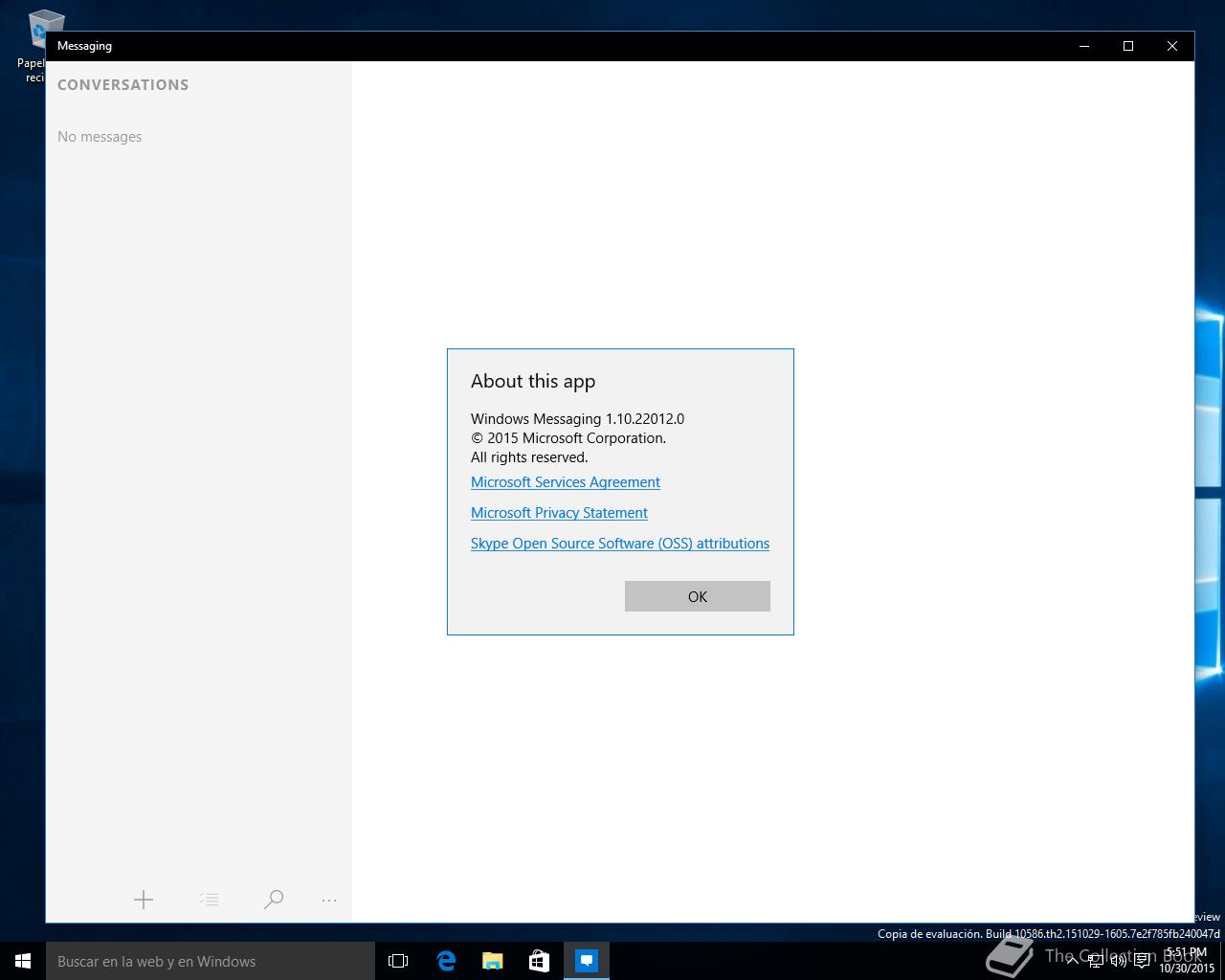Open Task View from taskbar

398,961
